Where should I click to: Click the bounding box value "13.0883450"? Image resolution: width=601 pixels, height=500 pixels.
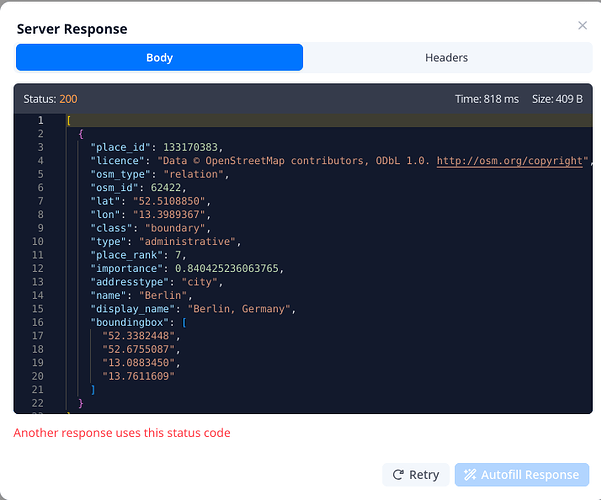coord(139,363)
